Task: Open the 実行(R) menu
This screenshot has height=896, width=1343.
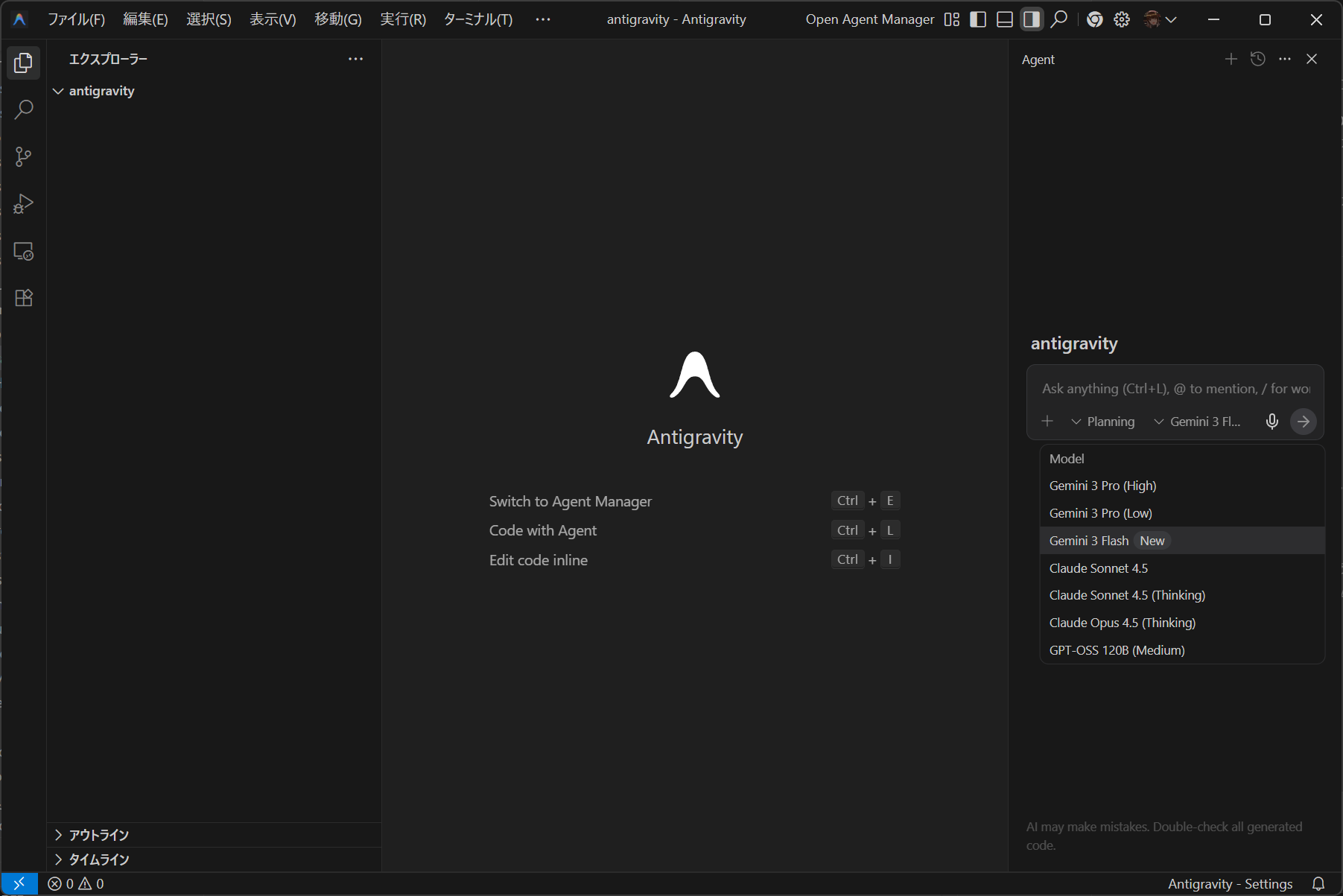Action: click(403, 19)
